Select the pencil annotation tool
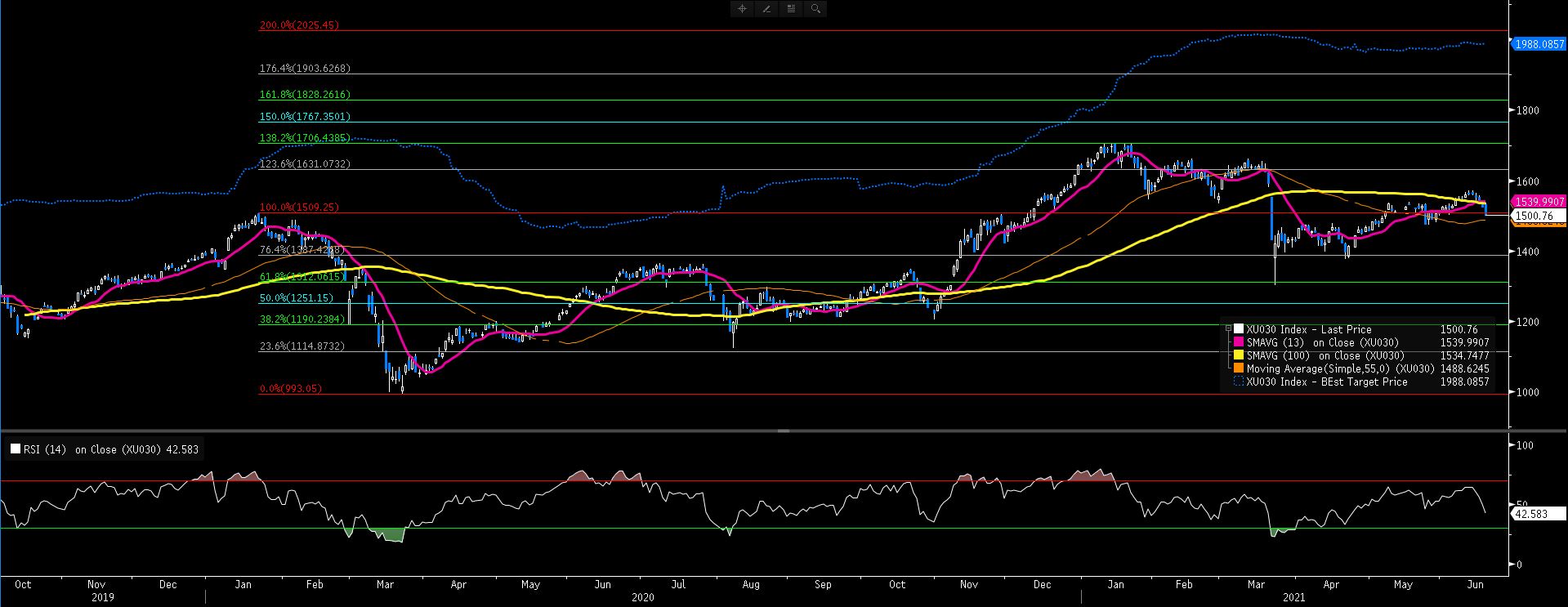 point(766,9)
